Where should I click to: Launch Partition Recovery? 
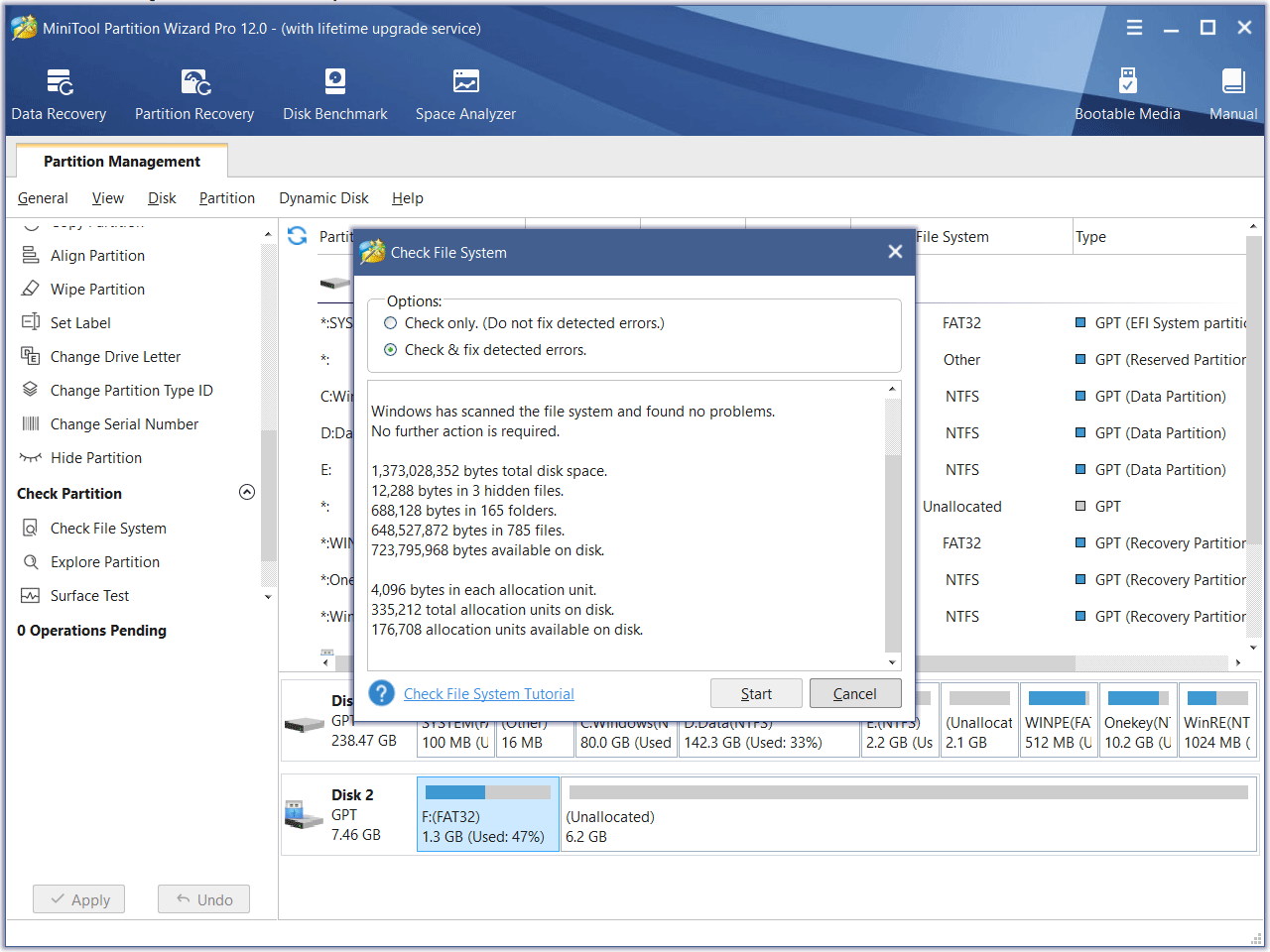194,94
